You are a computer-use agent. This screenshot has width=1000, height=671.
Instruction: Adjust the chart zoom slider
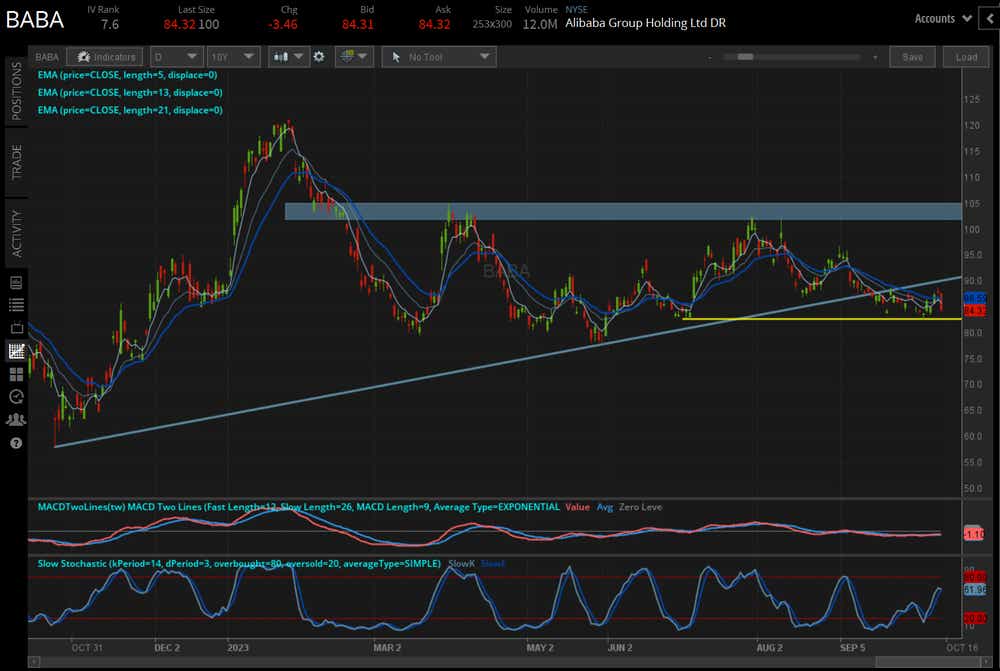(x=745, y=57)
